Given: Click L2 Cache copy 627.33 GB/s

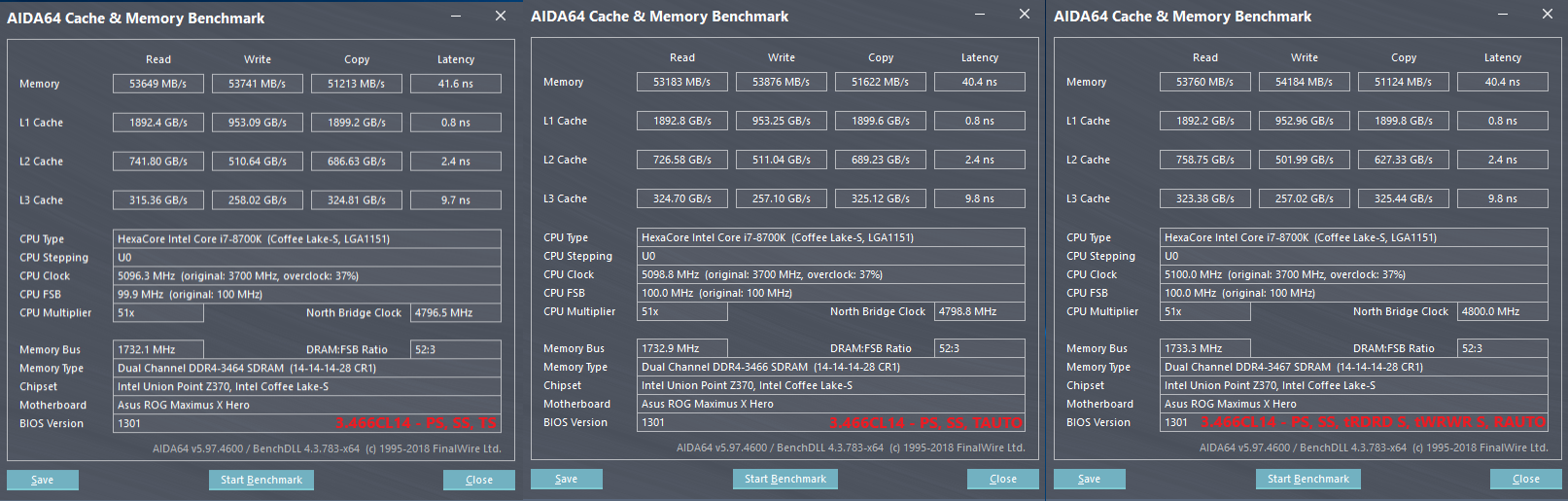Looking at the screenshot, I should pos(1404,160).
